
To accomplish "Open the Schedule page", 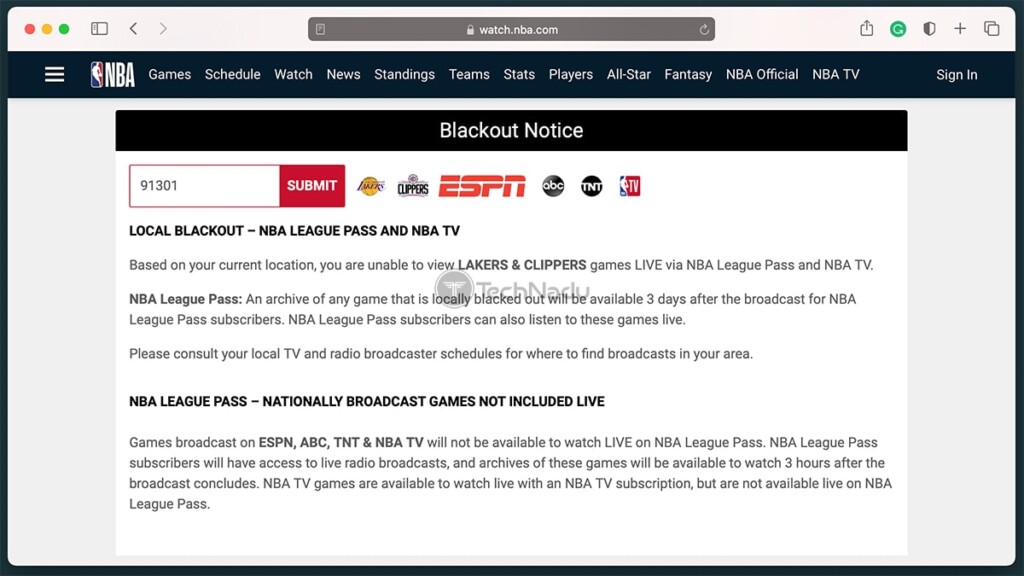I will [x=232, y=74].
